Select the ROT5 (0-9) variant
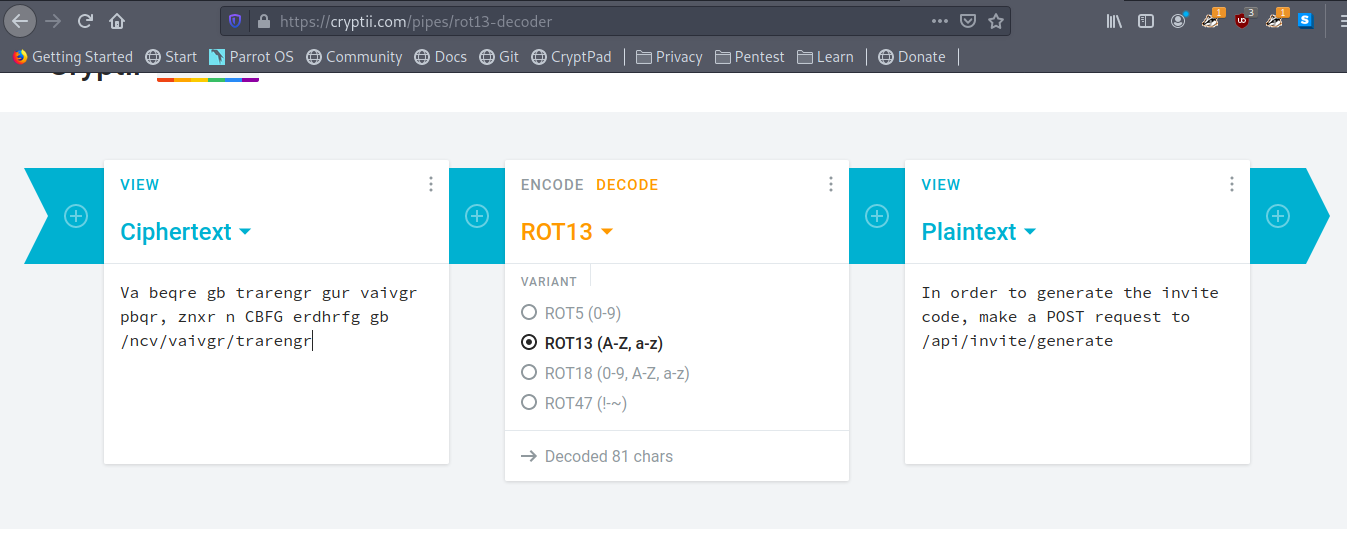Image resolution: width=1347 pixels, height=556 pixels. (x=529, y=313)
